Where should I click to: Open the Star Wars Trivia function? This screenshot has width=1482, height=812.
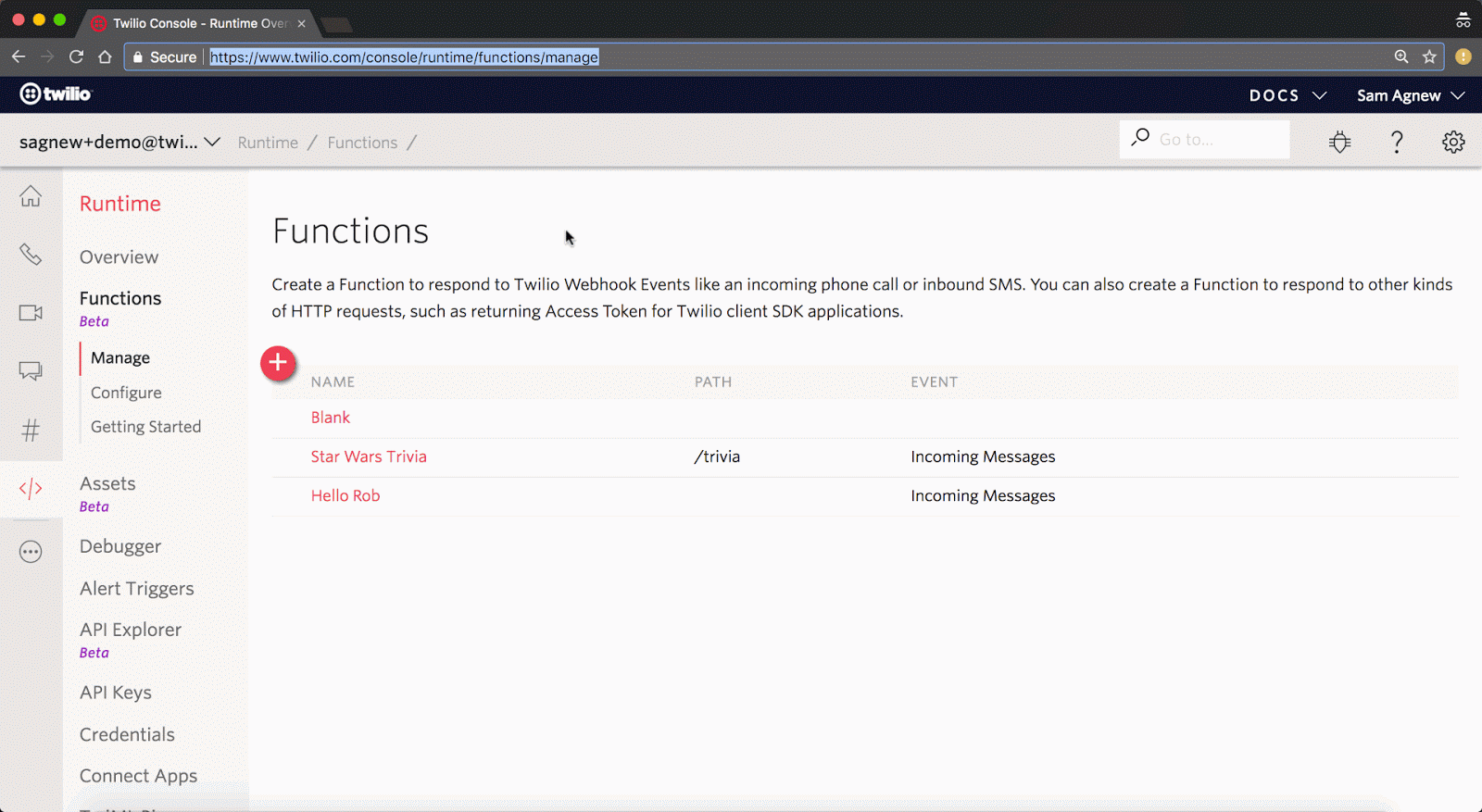pyautogui.click(x=369, y=456)
